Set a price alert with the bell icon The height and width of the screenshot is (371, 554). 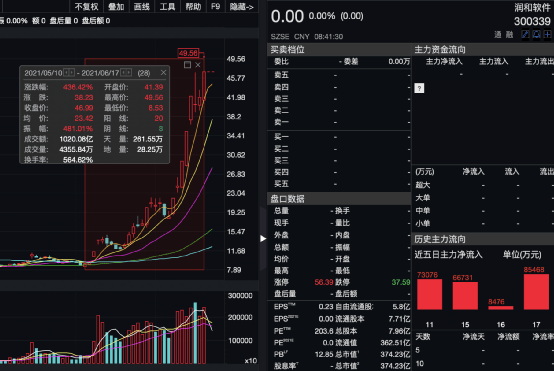pyautogui.click(x=536, y=34)
